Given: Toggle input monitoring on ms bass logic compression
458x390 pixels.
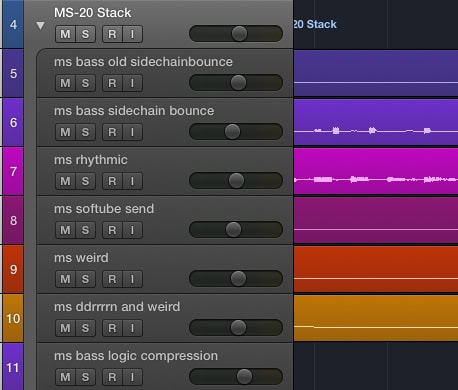Looking at the screenshot, I should (x=133, y=377).
